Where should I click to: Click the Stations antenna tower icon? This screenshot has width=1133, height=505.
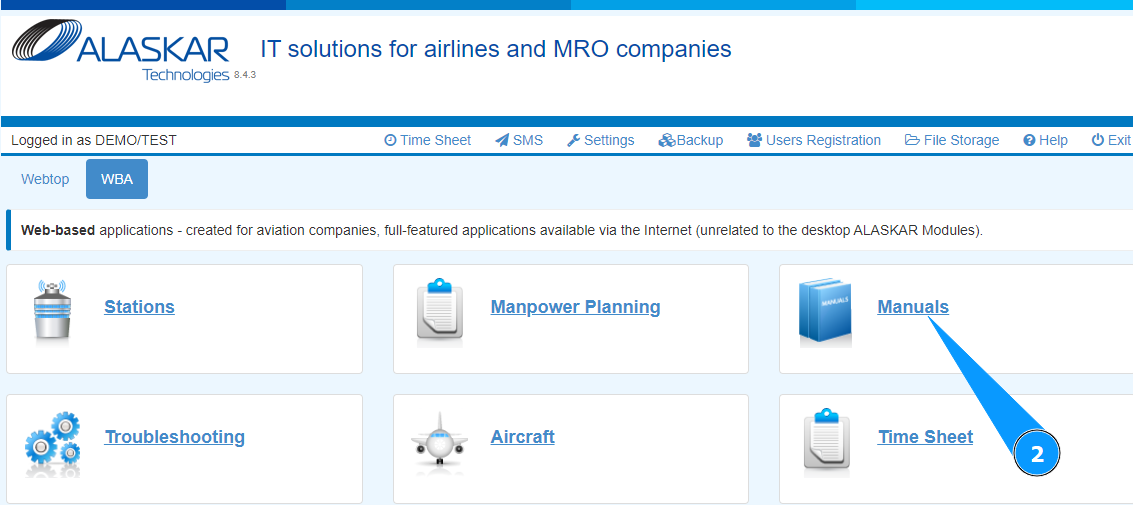tap(51, 312)
